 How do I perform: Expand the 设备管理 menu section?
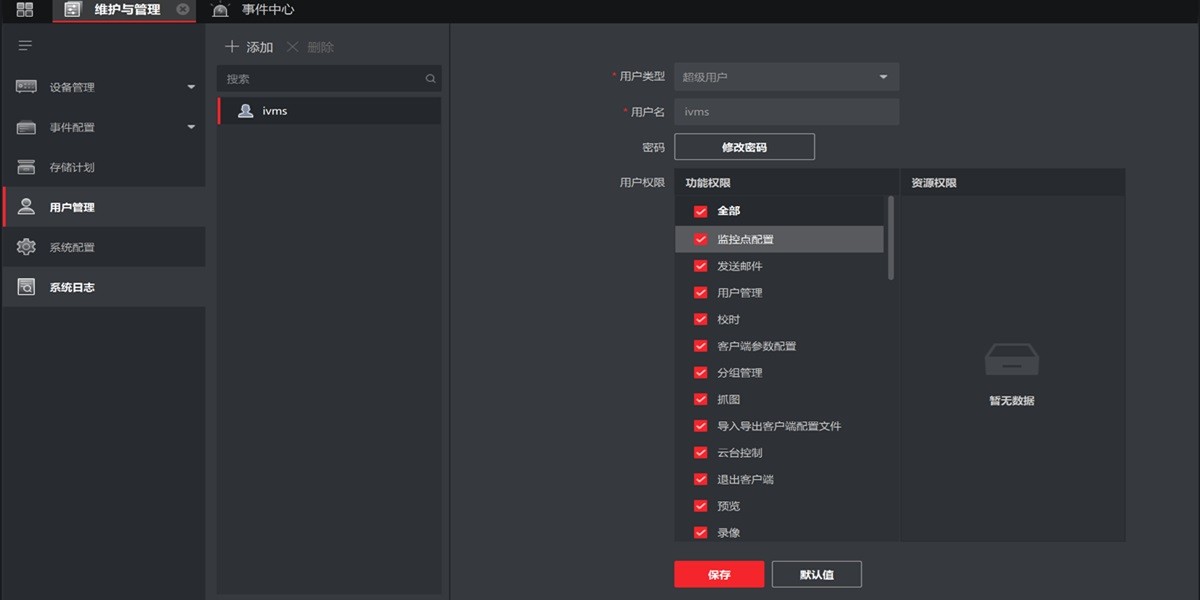coord(190,87)
